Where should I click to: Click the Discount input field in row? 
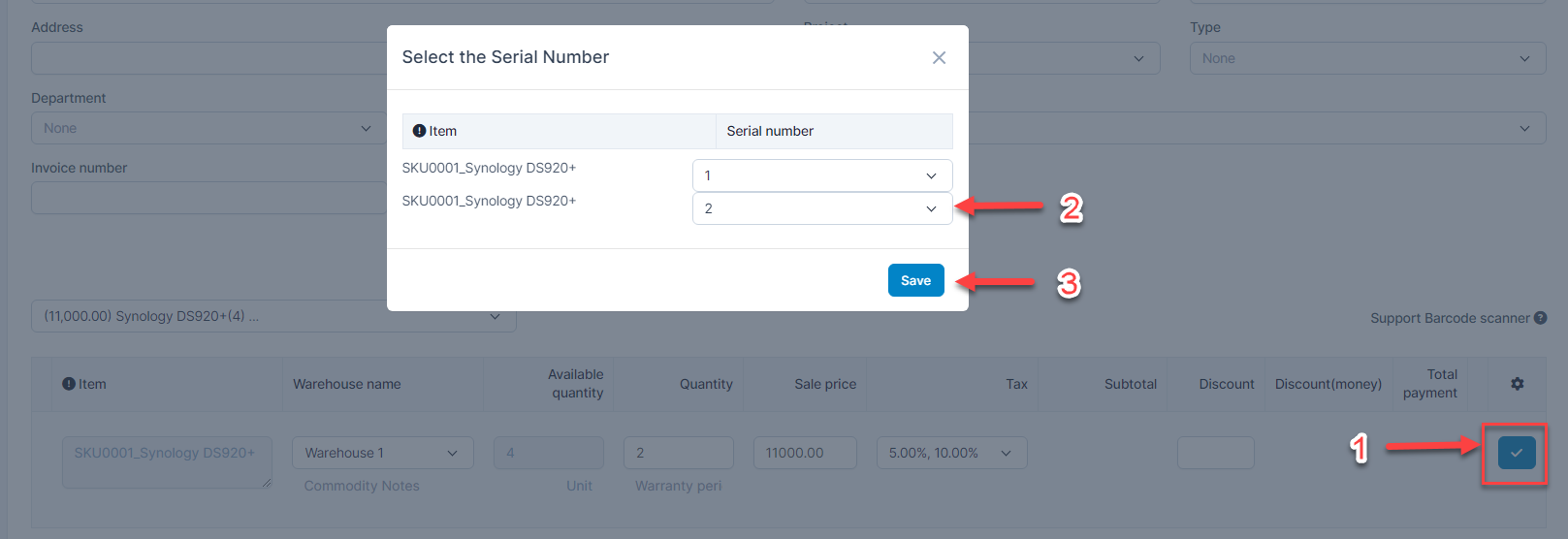click(x=1215, y=453)
